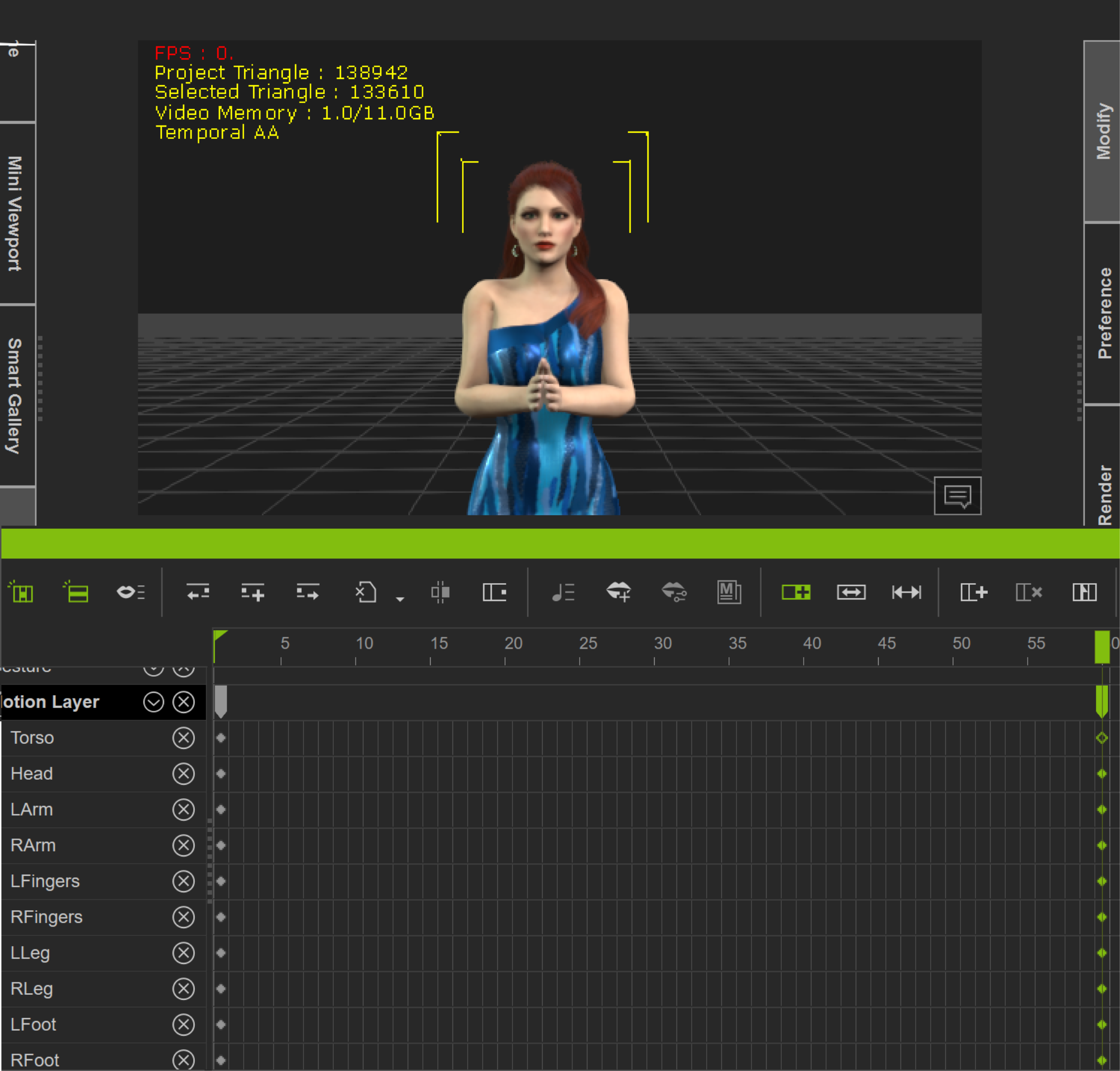Image resolution: width=1120 pixels, height=1071 pixels.
Task: Select the RLeg keyframe at frame zero
Action: [x=221, y=989]
